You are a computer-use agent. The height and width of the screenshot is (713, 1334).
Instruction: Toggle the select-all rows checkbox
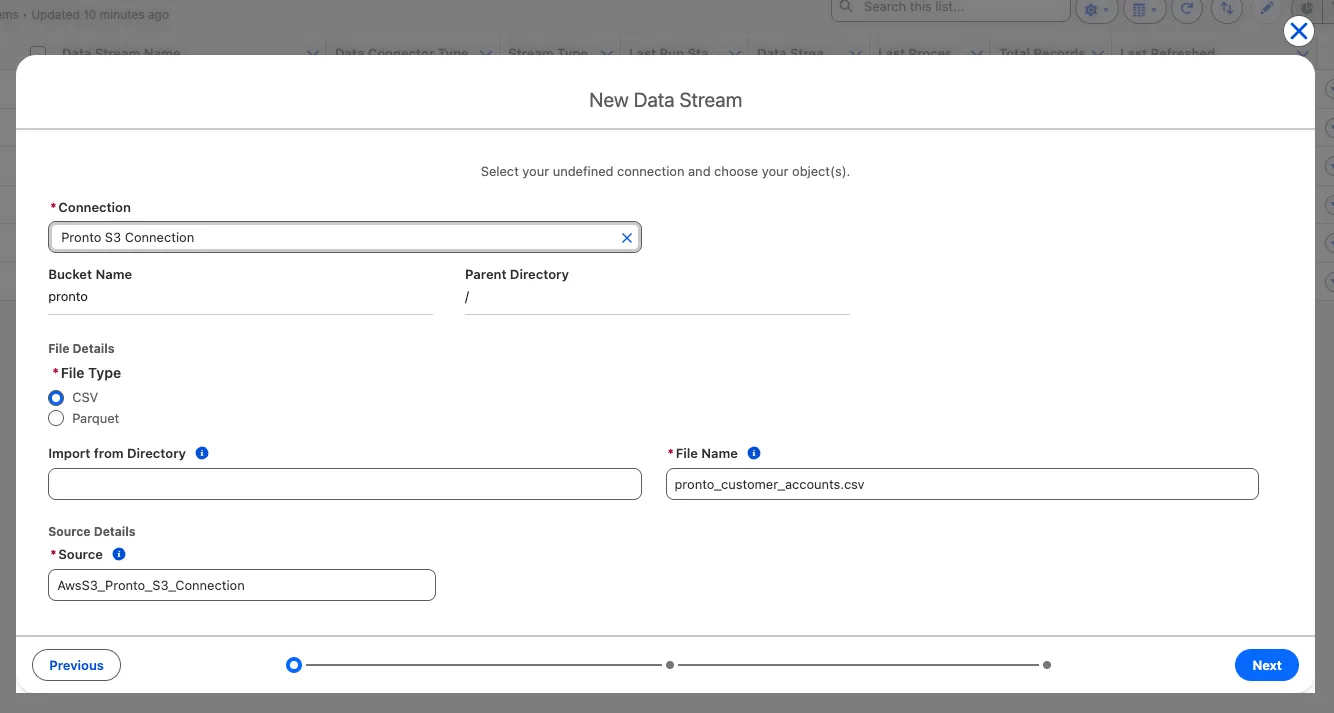pyautogui.click(x=38, y=52)
